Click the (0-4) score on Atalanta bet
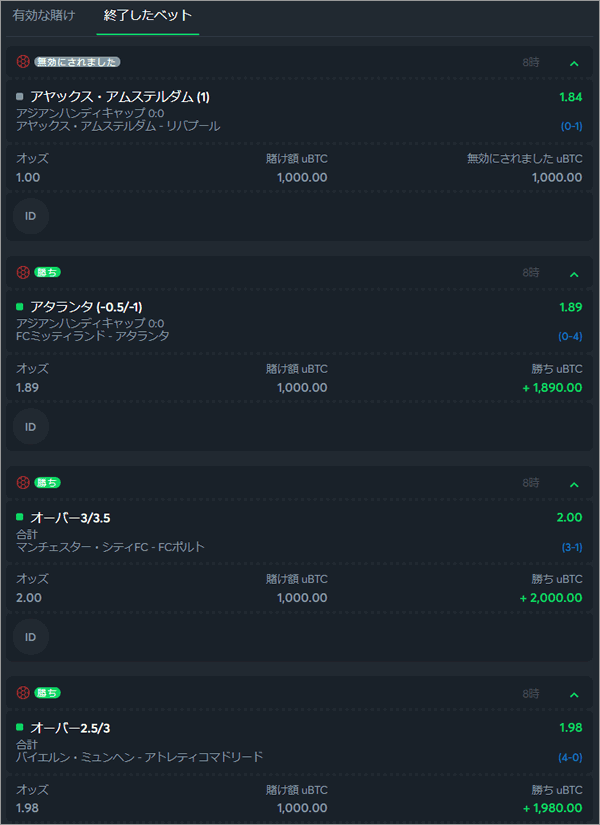 [570, 337]
